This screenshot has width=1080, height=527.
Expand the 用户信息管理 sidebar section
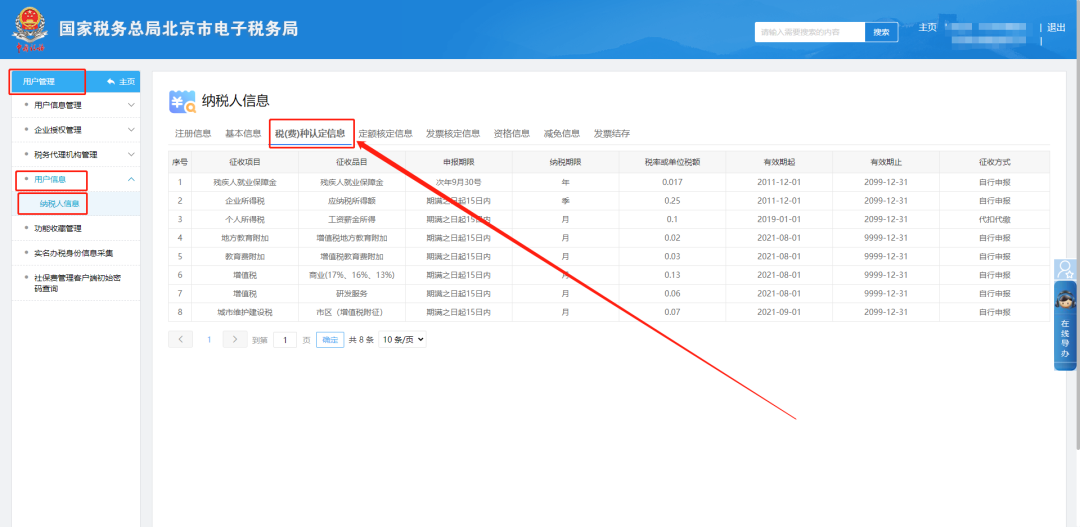coord(130,104)
